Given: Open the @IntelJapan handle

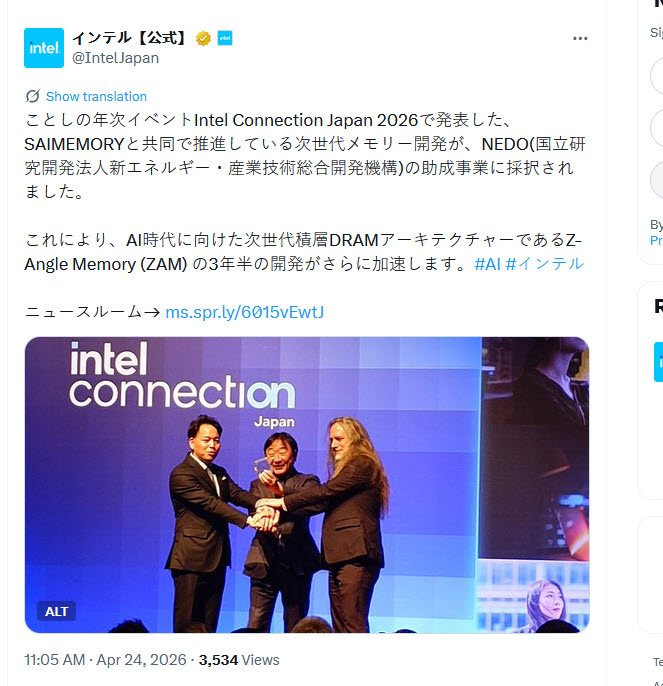Looking at the screenshot, I should click(115, 58).
